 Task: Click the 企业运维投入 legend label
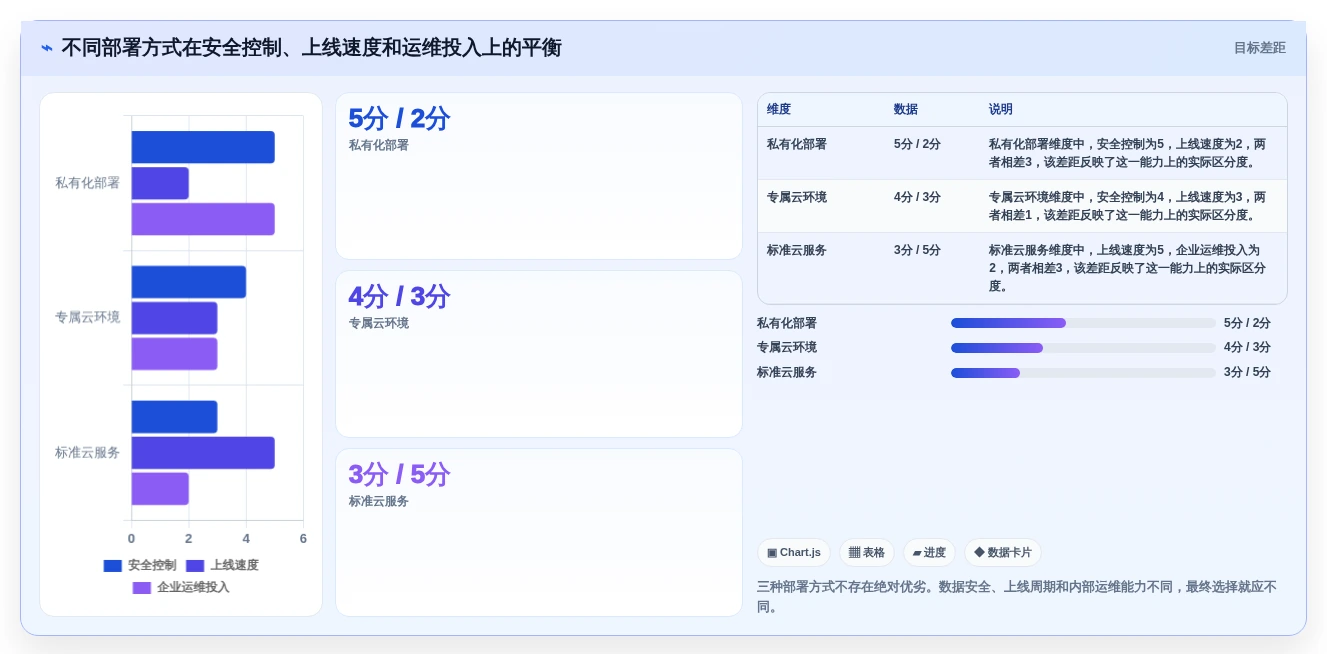click(x=193, y=588)
